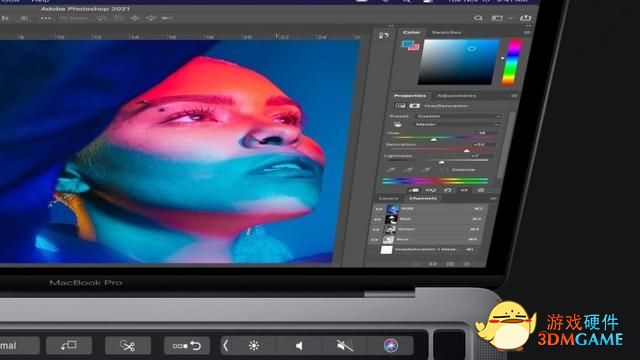
Task: Open the Color panel options menu
Action: tap(527, 32)
